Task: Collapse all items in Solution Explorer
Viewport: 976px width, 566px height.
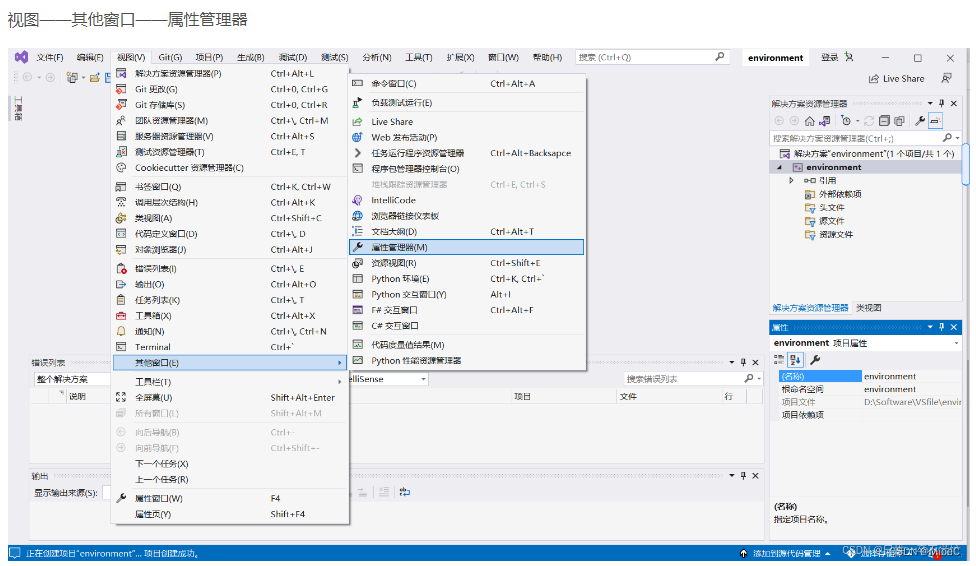Action: pos(884,121)
